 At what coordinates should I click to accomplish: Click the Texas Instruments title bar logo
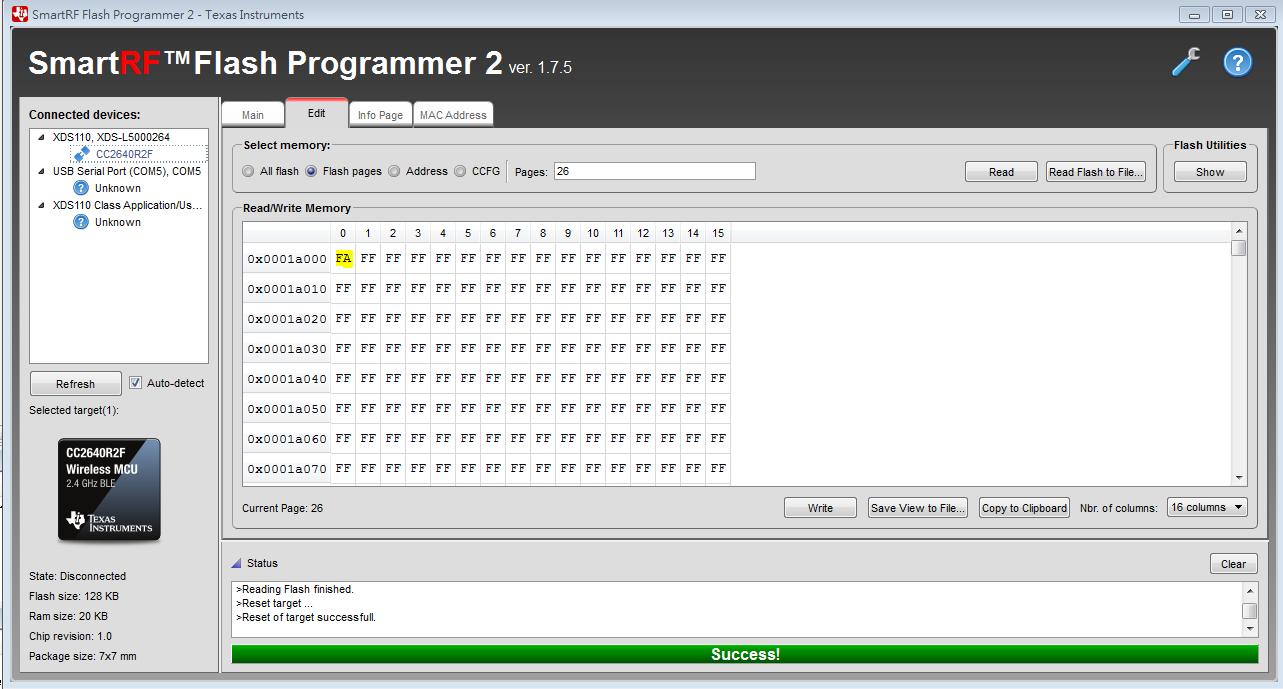(19, 14)
